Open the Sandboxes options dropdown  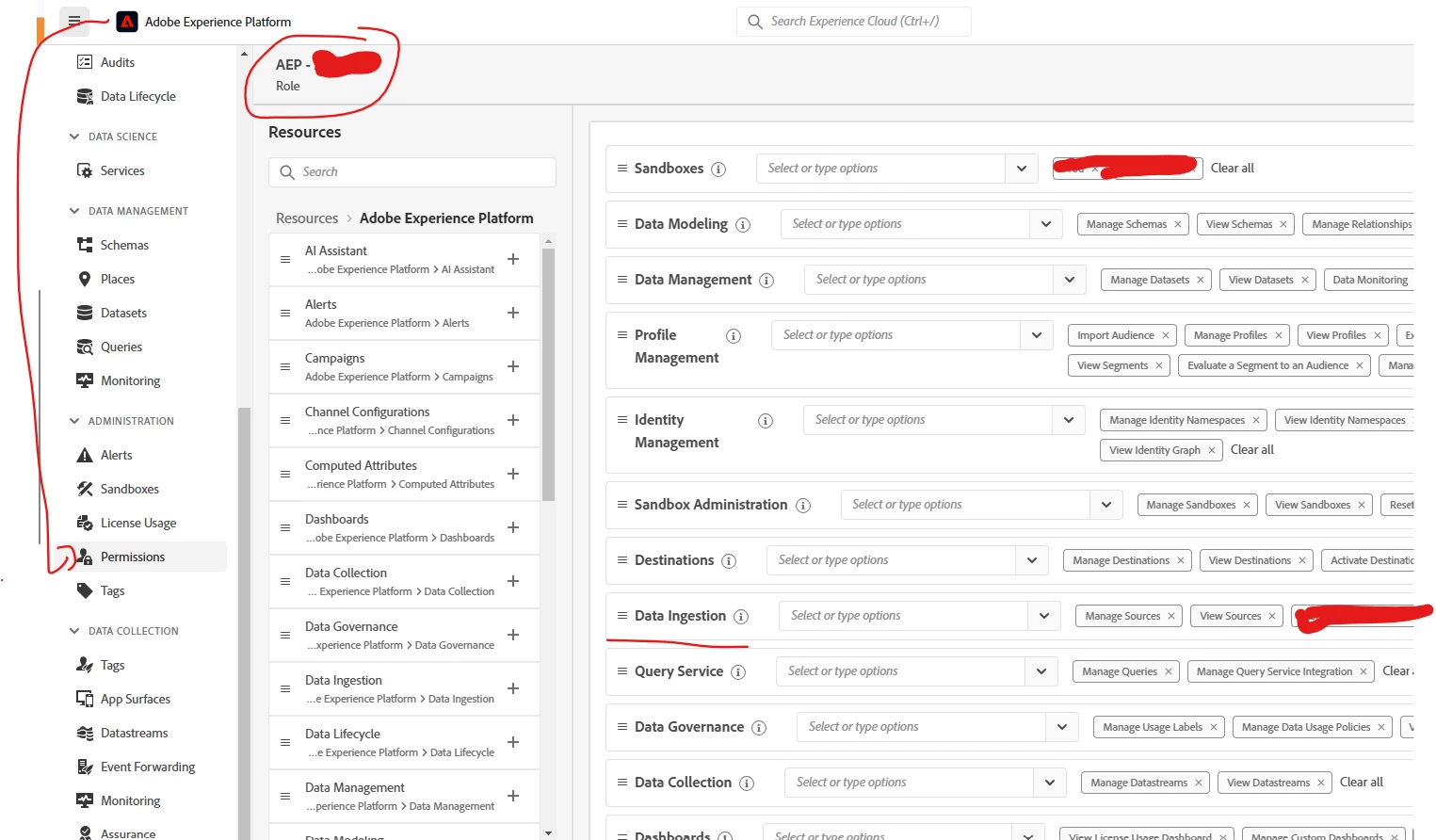(x=1022, y=169)
